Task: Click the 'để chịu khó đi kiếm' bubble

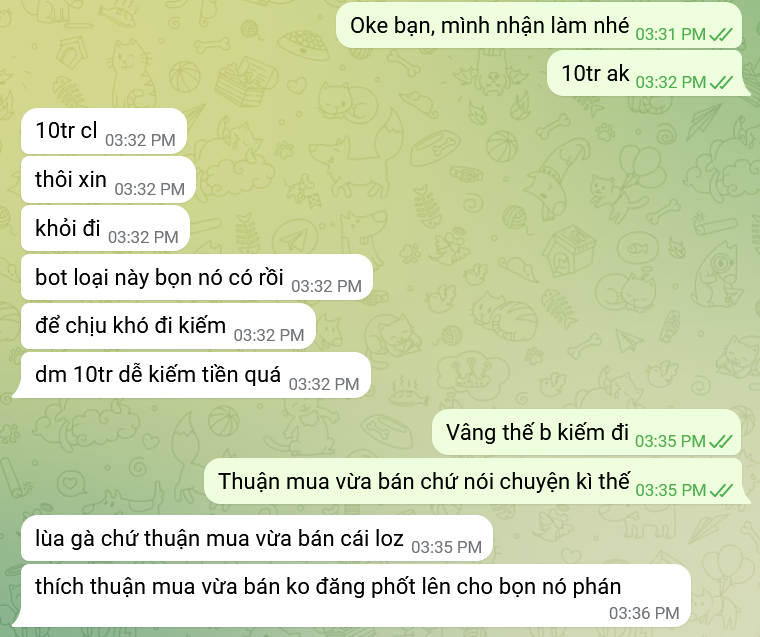Action: click(x=169, y=326)
